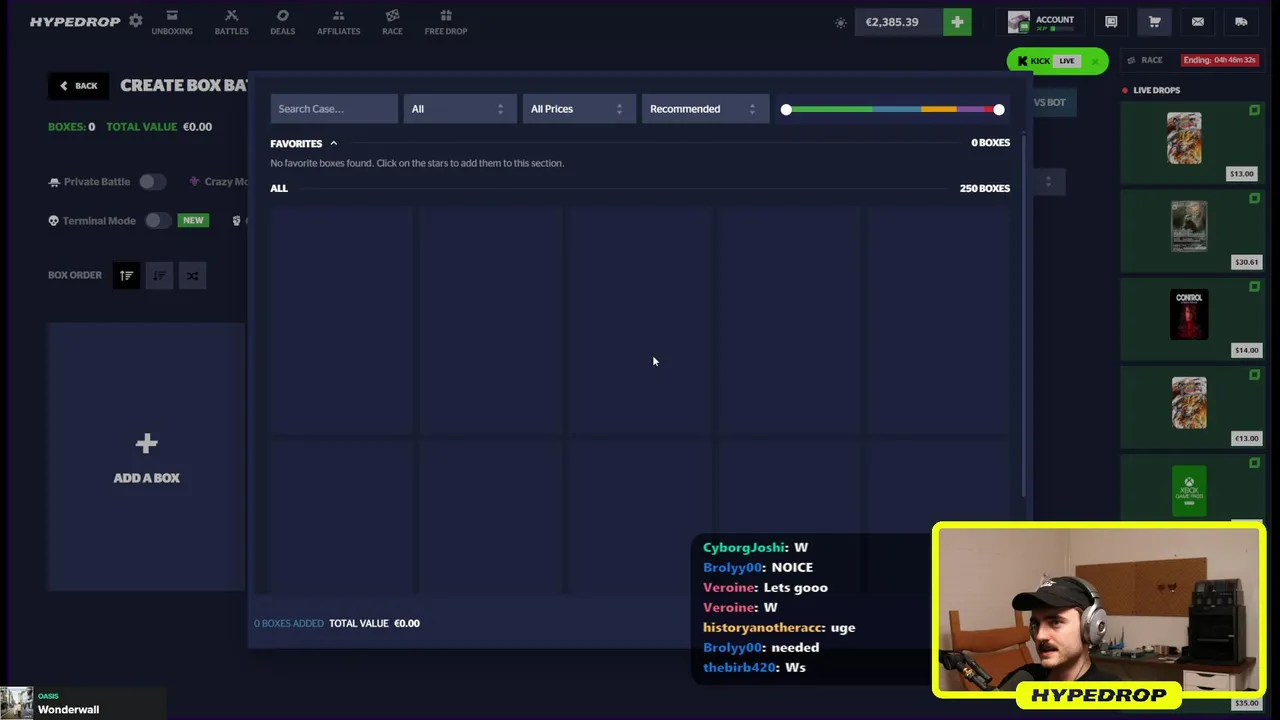The width and height of the screenshot is (1280, 720).
Task: Open the All Prices dropdown
Action: [x=579, y=109]
